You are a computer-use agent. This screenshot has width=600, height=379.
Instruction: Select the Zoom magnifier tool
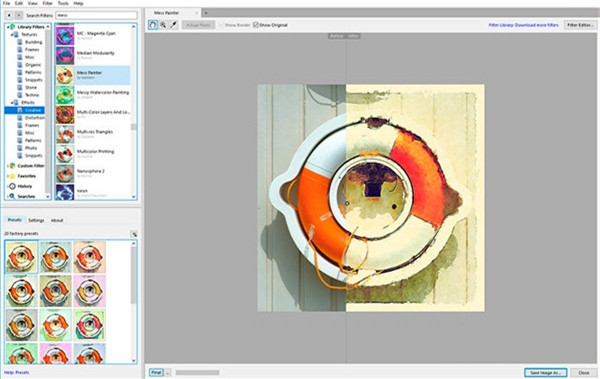[163, 25]
